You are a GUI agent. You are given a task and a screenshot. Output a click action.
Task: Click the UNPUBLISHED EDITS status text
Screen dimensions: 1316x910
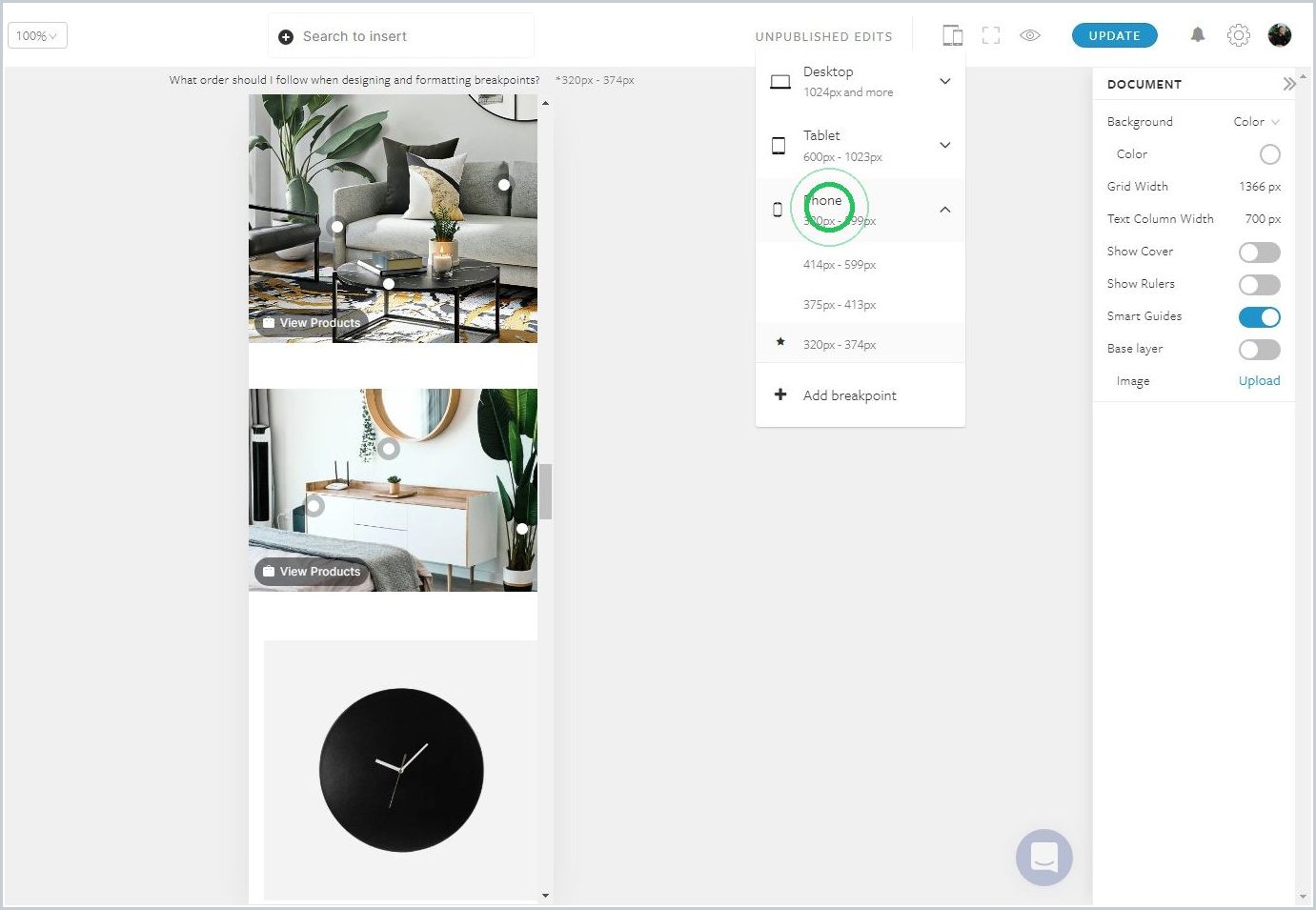(x=824, y=37)
